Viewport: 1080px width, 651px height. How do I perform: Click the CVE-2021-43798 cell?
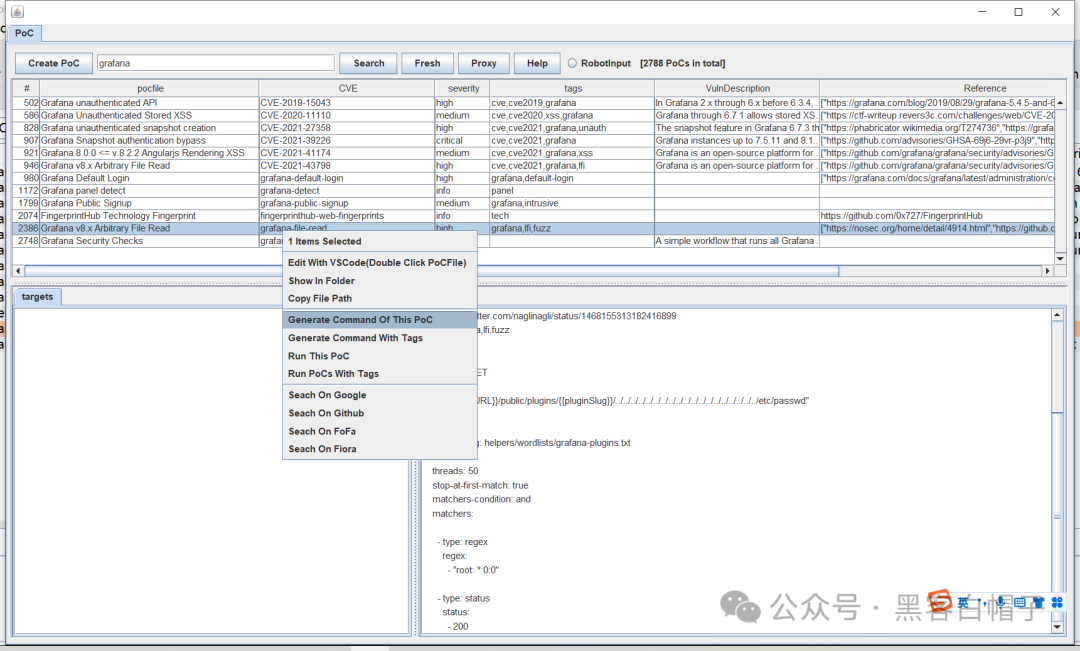(x=347, y=165)
